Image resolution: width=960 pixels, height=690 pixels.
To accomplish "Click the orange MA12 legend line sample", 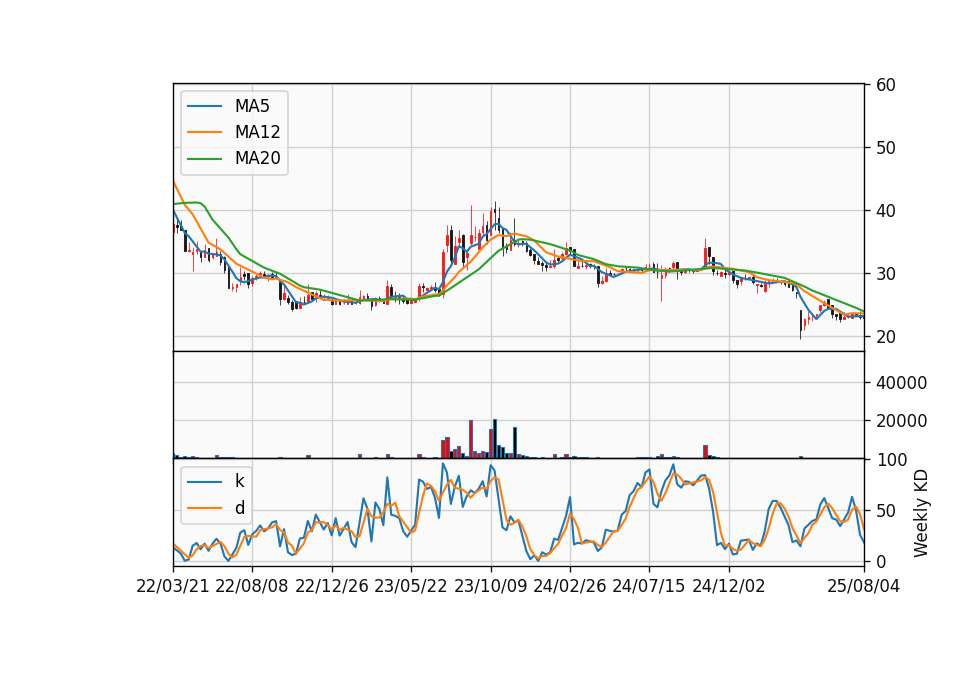I will point(204,132).
